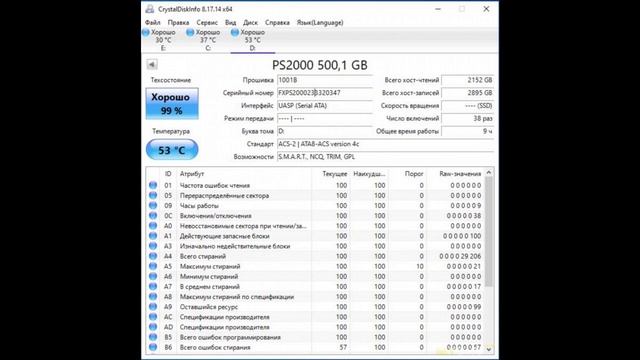This screenshot has height=360, width=640.
Task: Click the Стандарт field with ACS-2
Action: click(385, 144)
